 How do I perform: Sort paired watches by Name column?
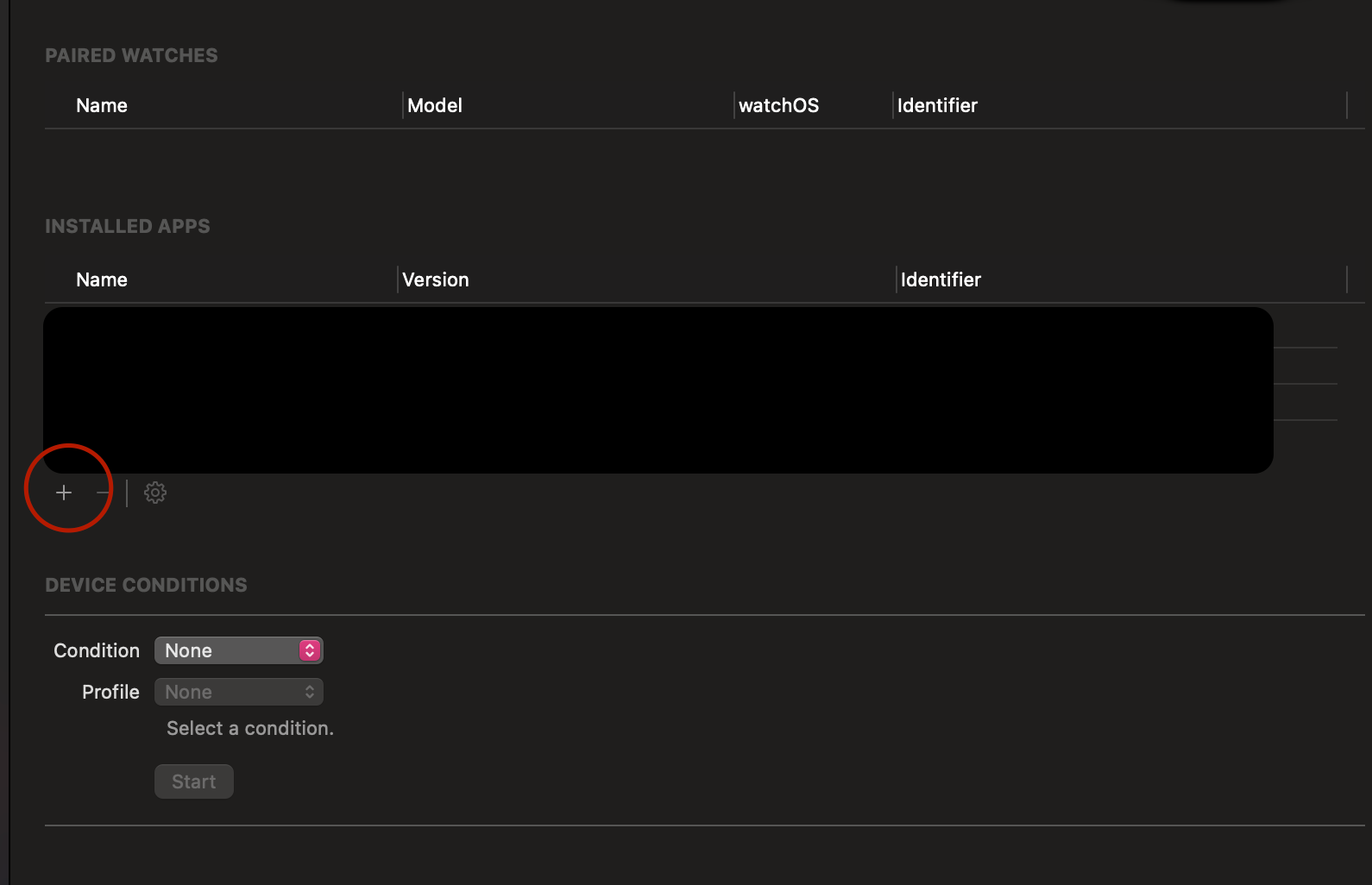pyautogui.click(x=102, y=105)
